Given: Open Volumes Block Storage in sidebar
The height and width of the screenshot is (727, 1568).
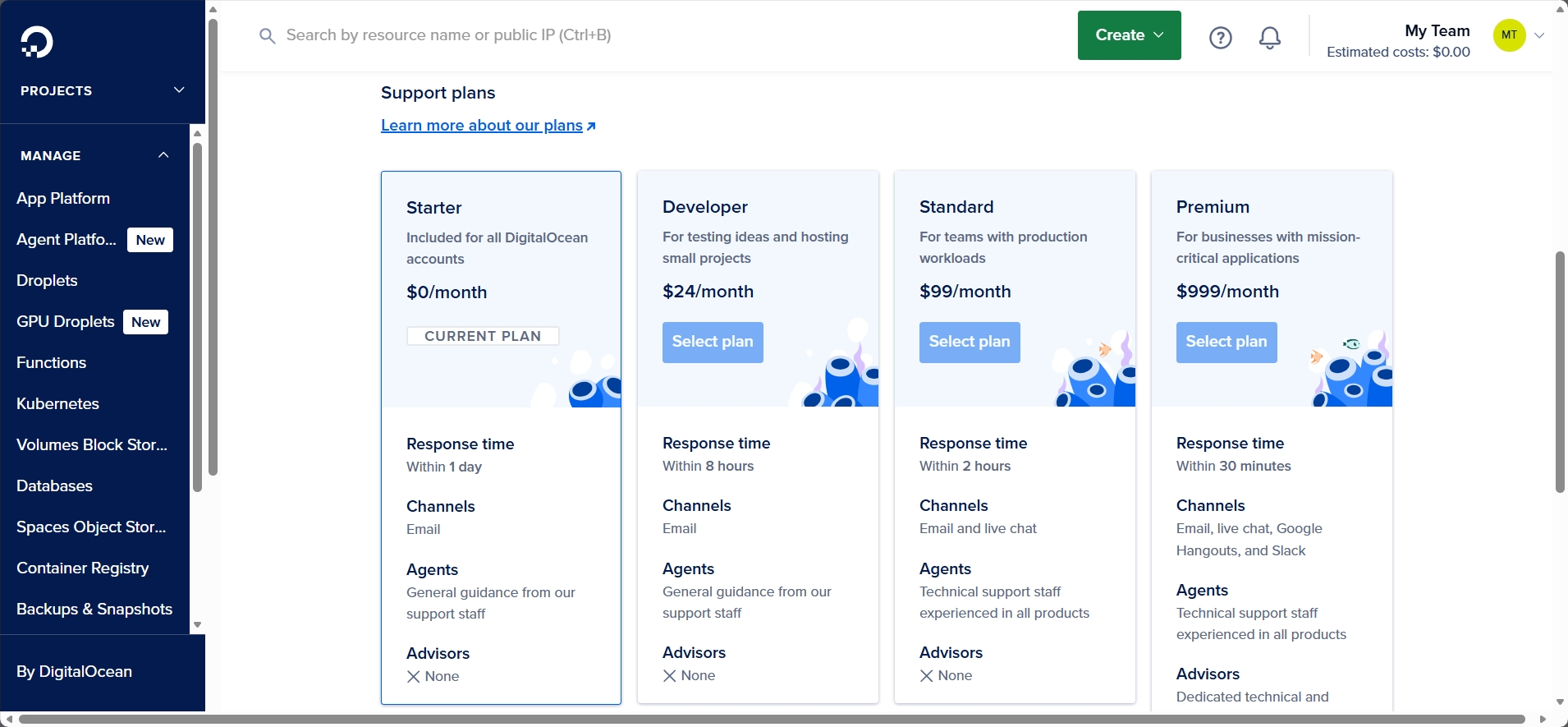Looking at the screenshot, I should [x=92, y=444].
